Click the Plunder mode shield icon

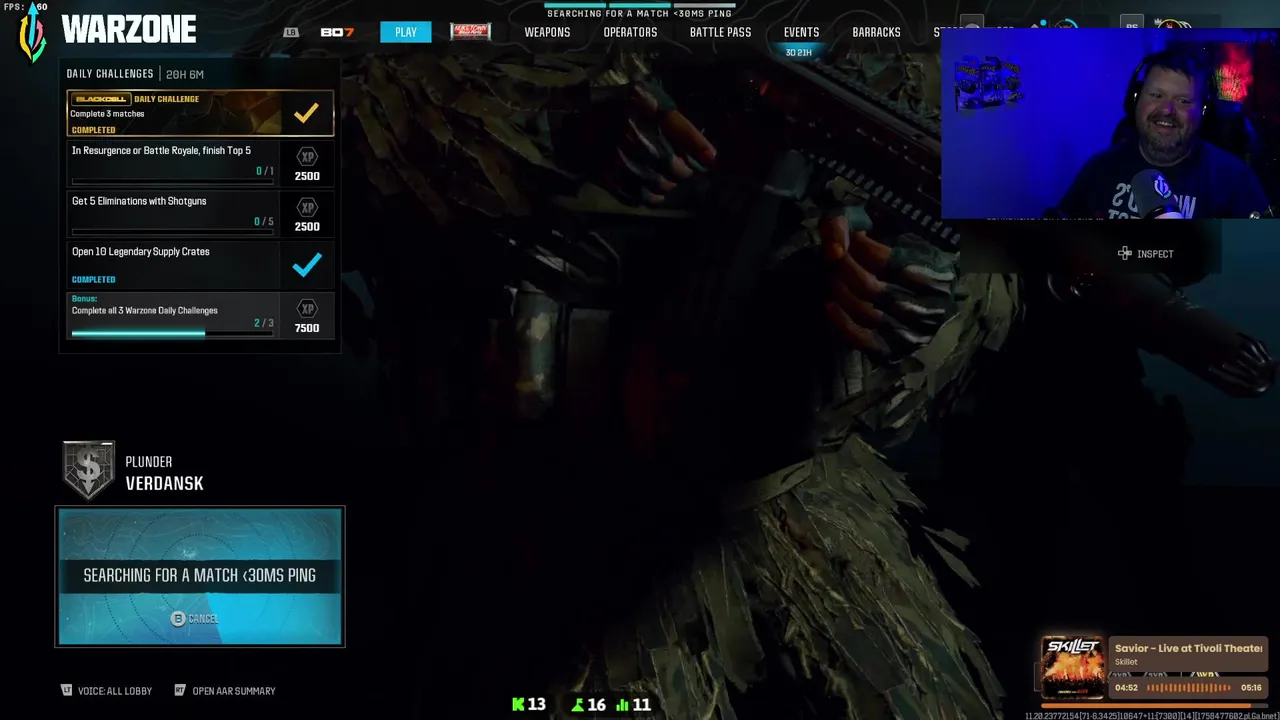[x=88, y=470]
